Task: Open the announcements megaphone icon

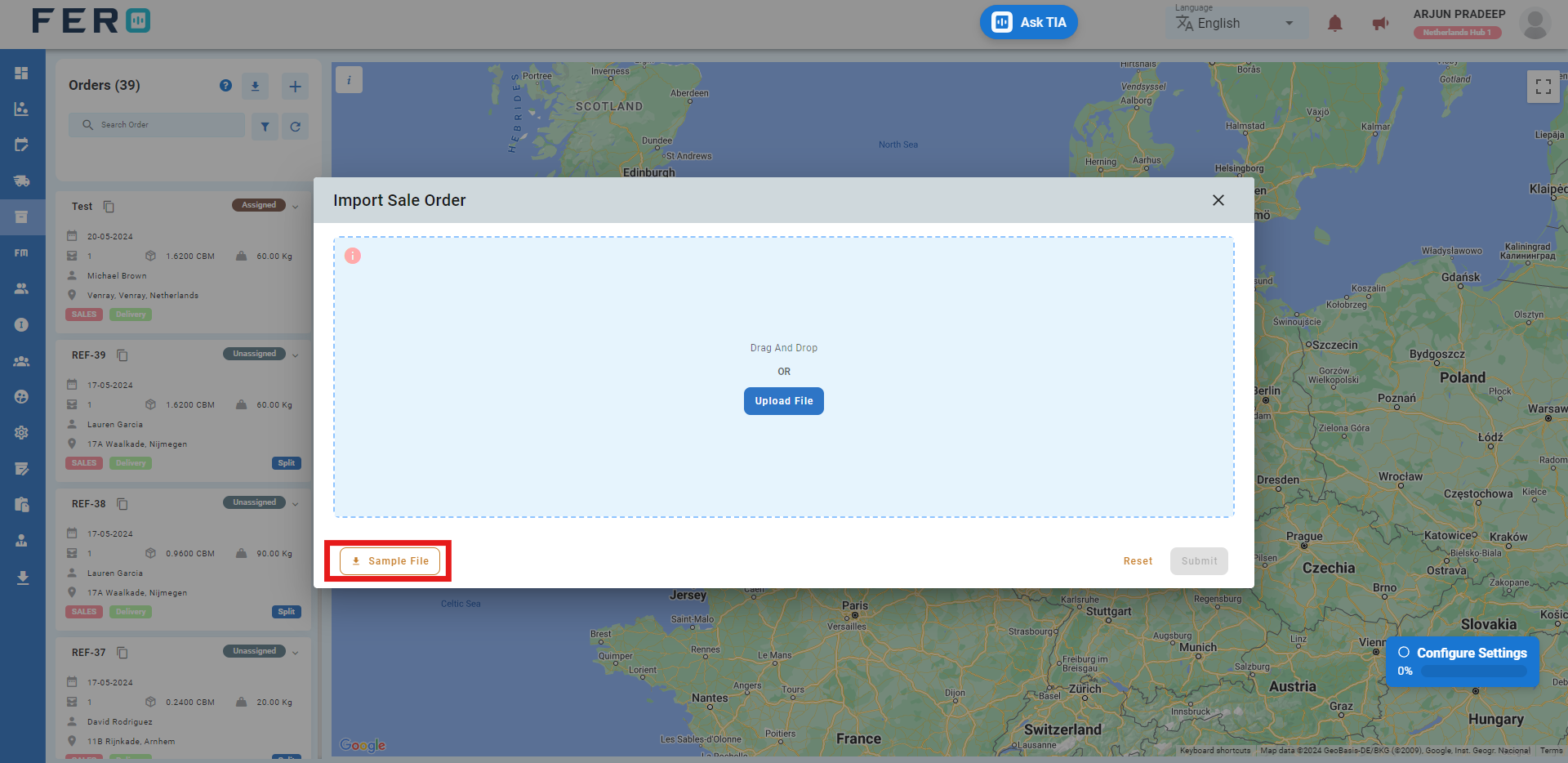Action: pyautogui.click(x=1380, y=23)
